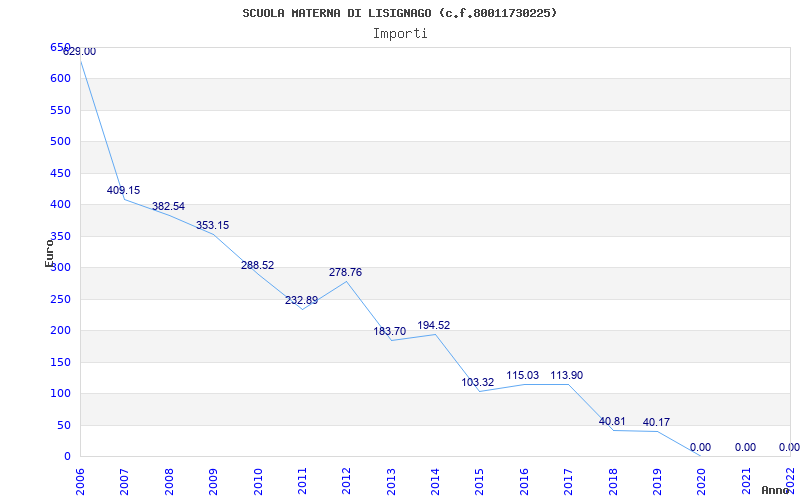Click y-axis value 100
The image size is (800, 500).
pyautogui.click(x=60, y=393)
